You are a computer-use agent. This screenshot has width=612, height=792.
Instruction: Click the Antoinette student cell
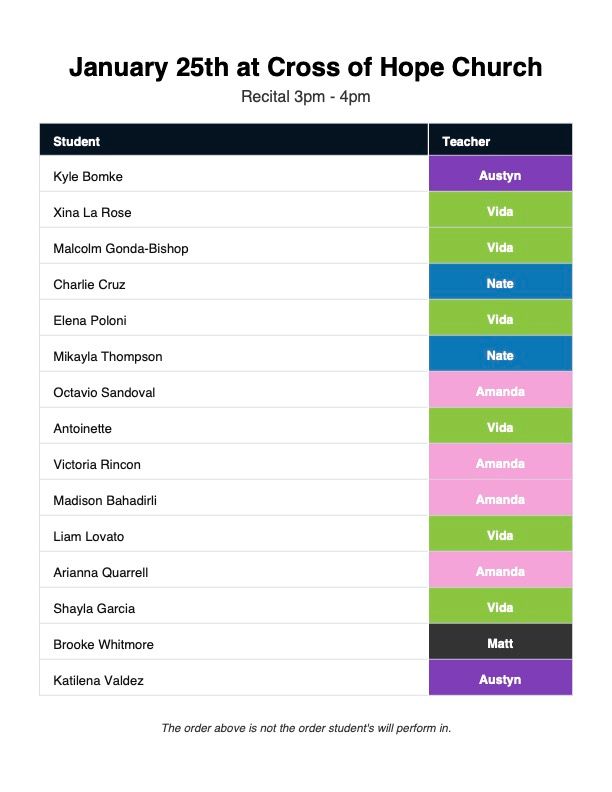pos(82,428)
